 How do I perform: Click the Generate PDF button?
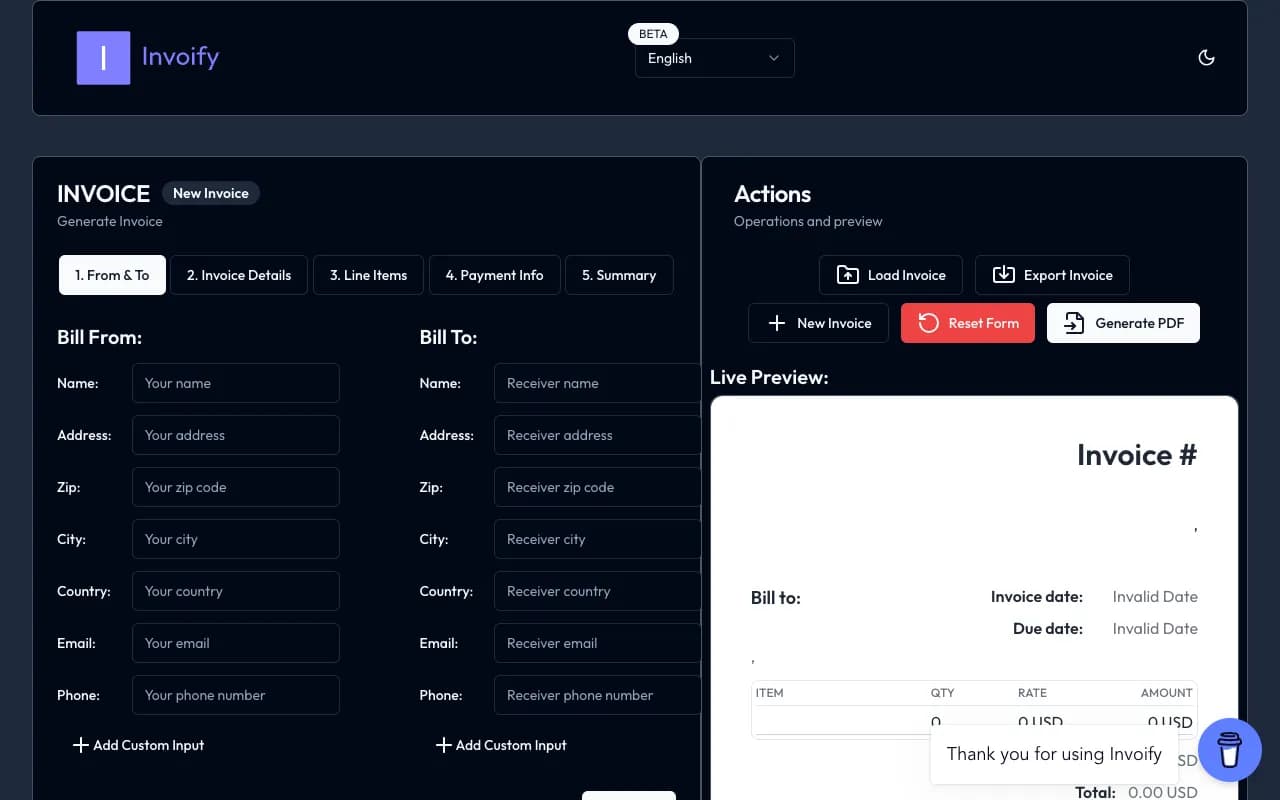click(1123, 323)
